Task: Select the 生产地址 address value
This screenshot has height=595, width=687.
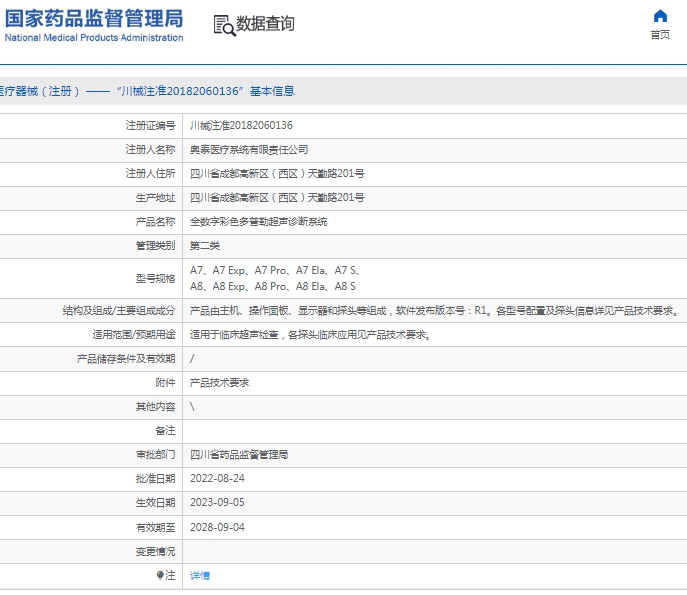Action: (277, 198)
